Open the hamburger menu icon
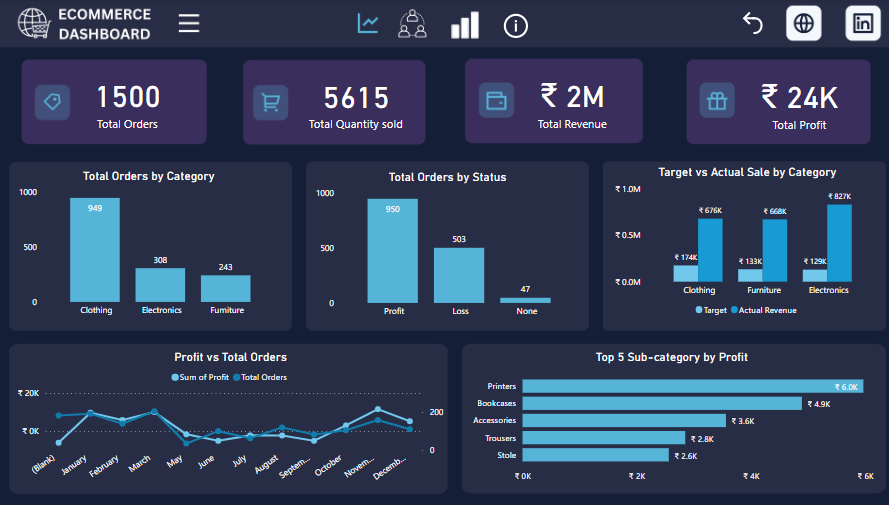Image resolution: width=889 pixels, height=505 pixels. pos(189,24)
